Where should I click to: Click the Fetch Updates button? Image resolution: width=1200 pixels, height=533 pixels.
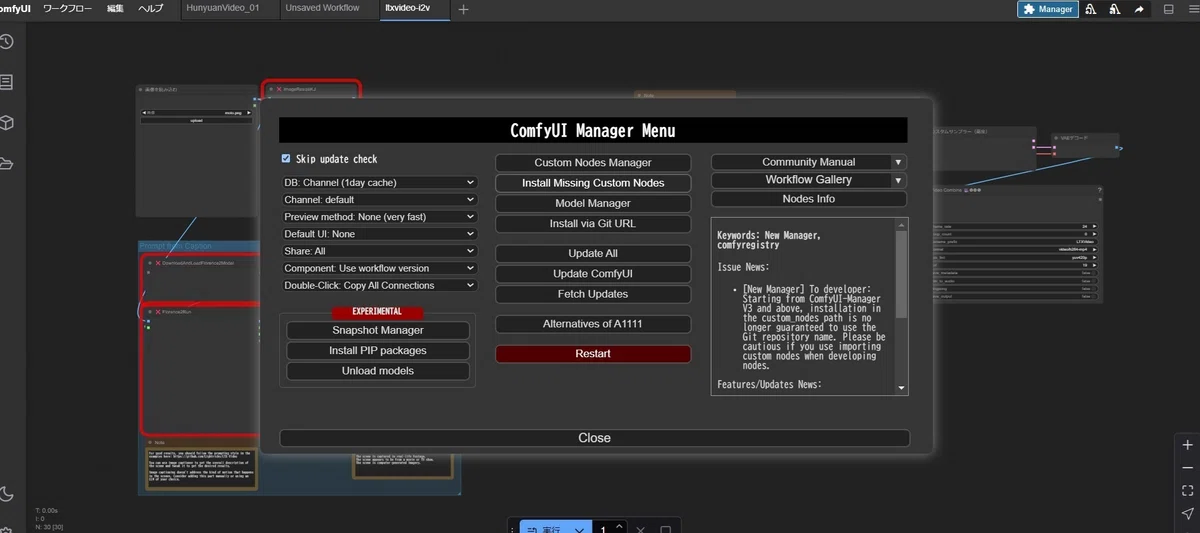click(x=593, y=294)
